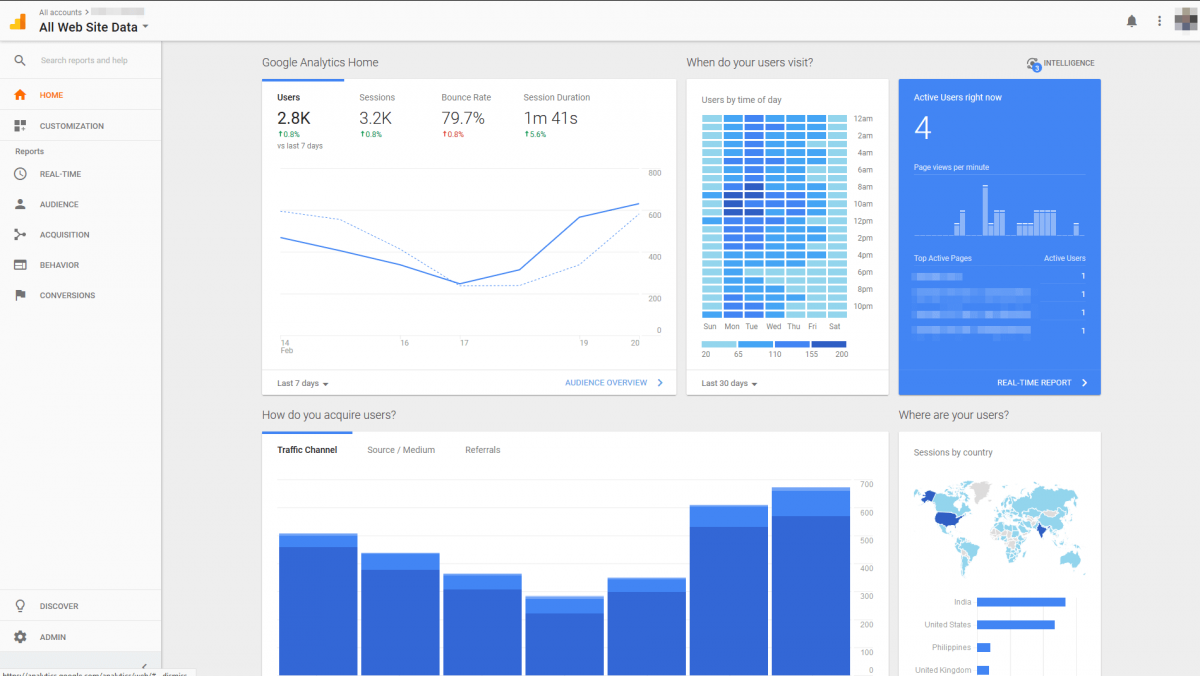Click the Intelligence icon
The image size is (1200, 676).
tap(1033, 64)
